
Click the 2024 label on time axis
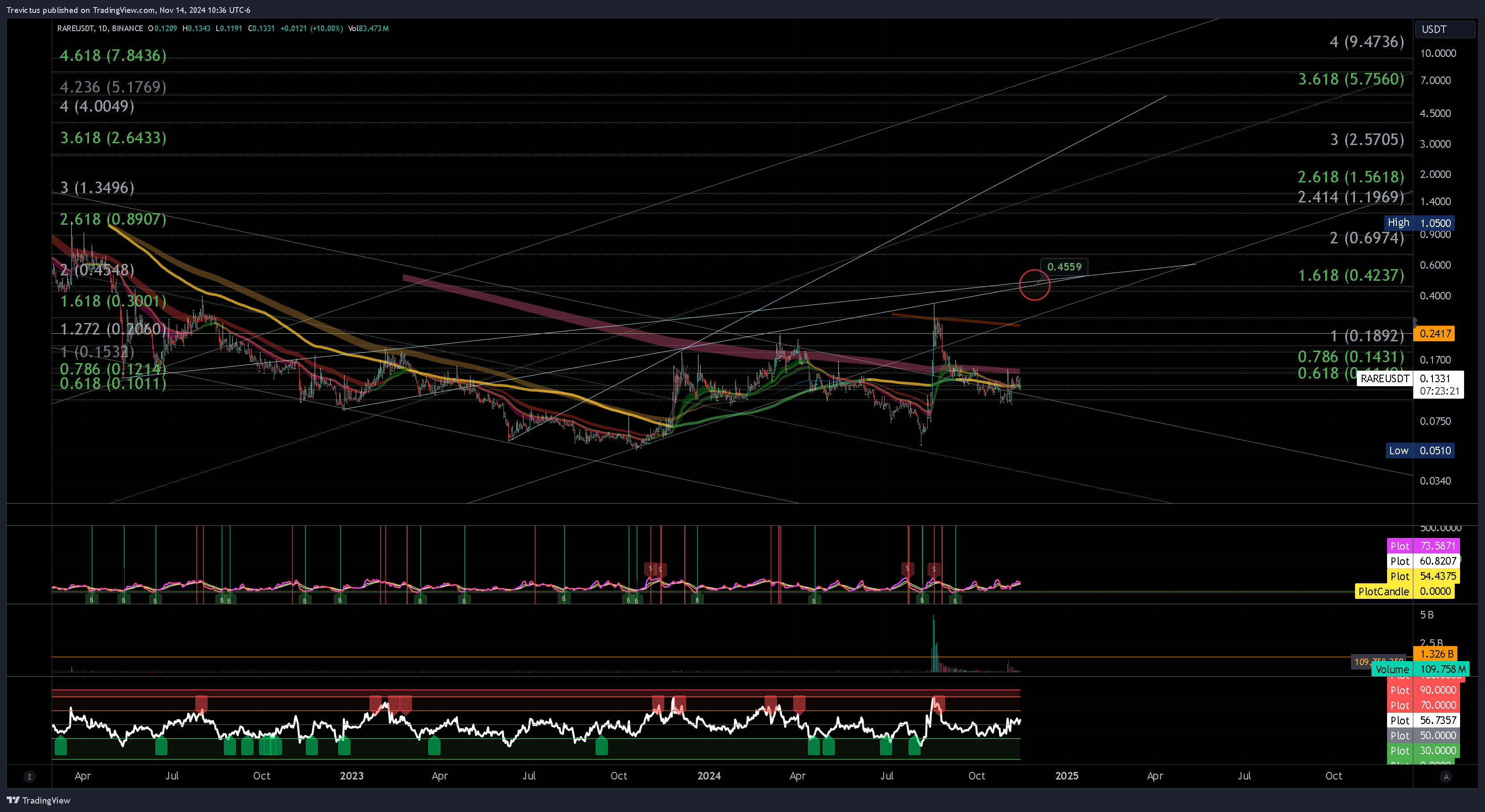709,776
